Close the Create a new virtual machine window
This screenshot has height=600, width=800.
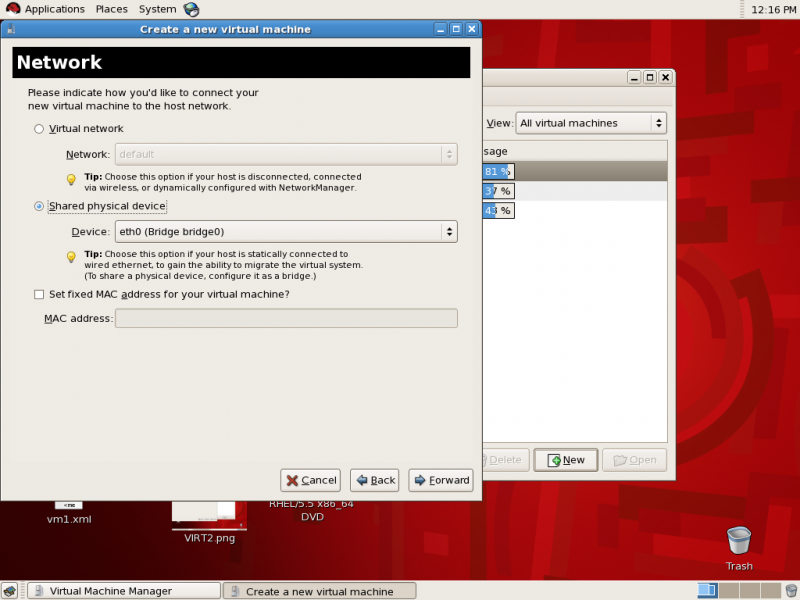pos(472,29)
